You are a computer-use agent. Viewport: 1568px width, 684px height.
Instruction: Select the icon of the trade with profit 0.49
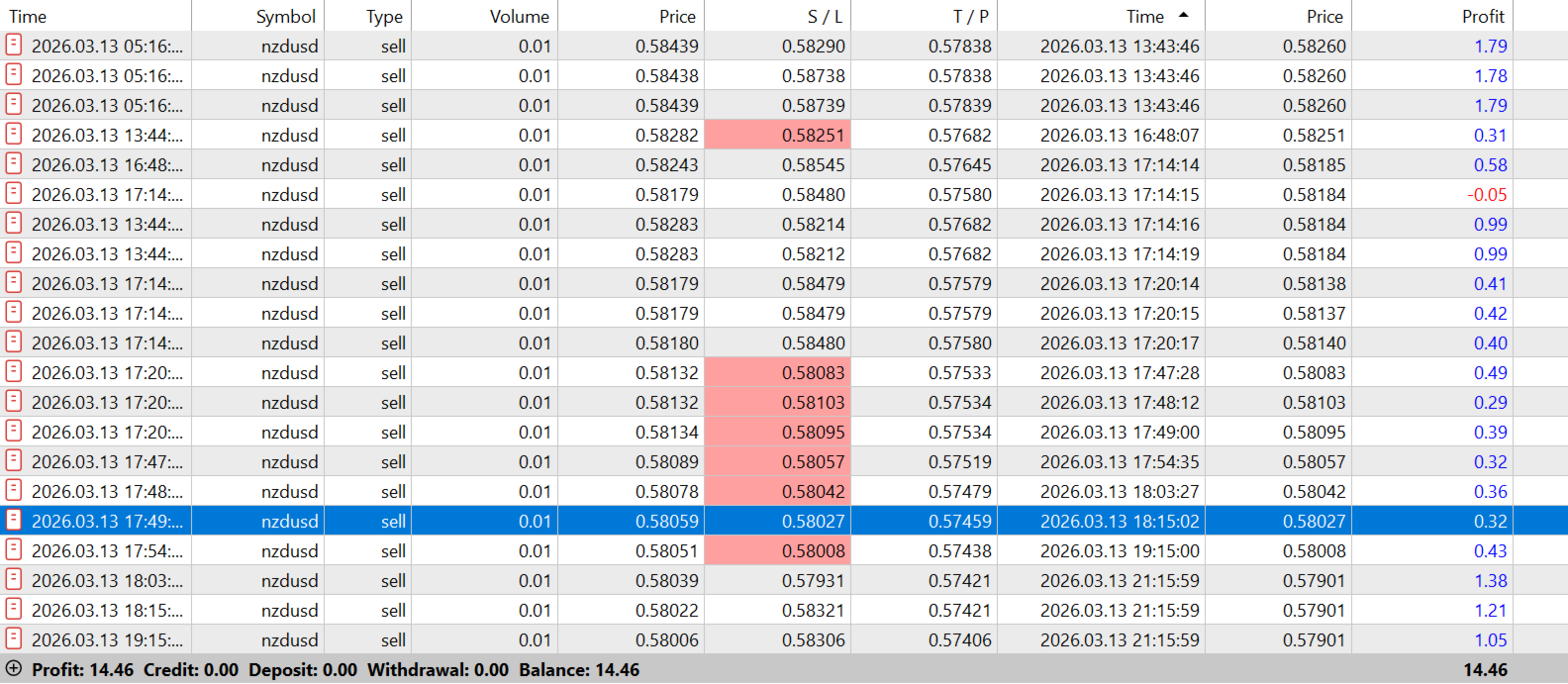14,371
